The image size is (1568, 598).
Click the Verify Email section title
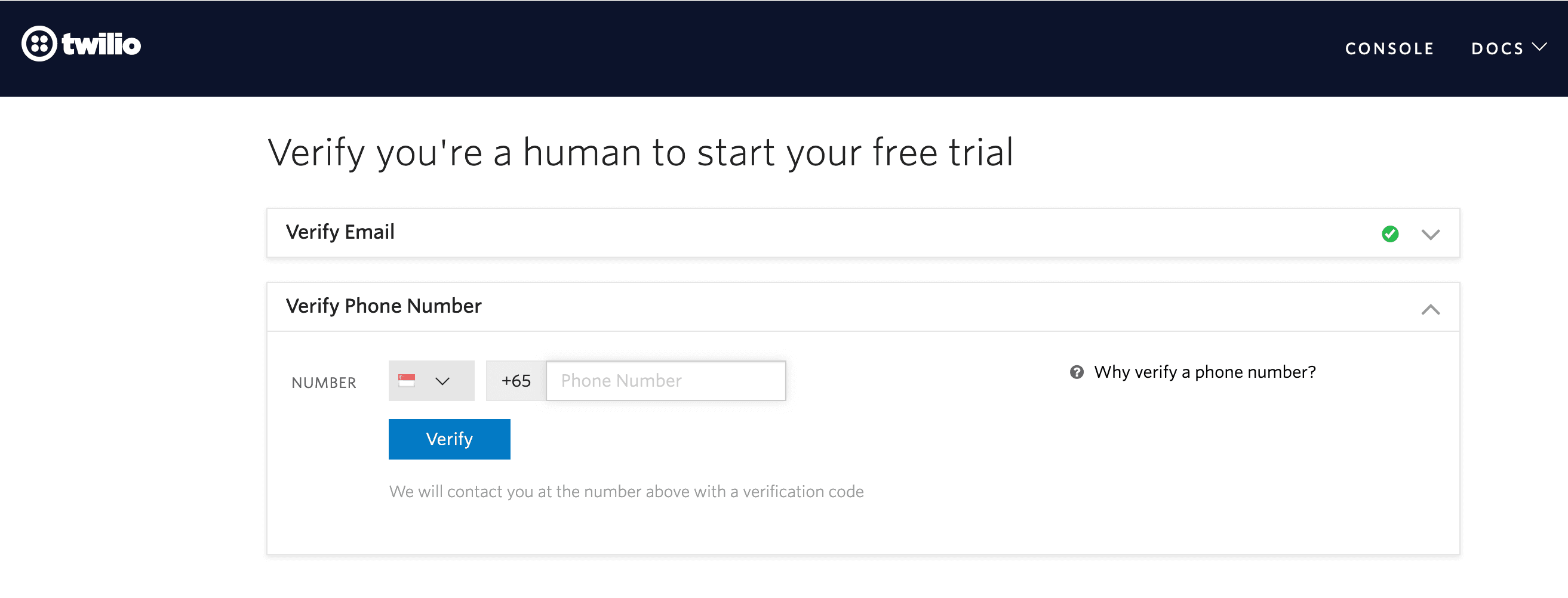coord(340,232)
